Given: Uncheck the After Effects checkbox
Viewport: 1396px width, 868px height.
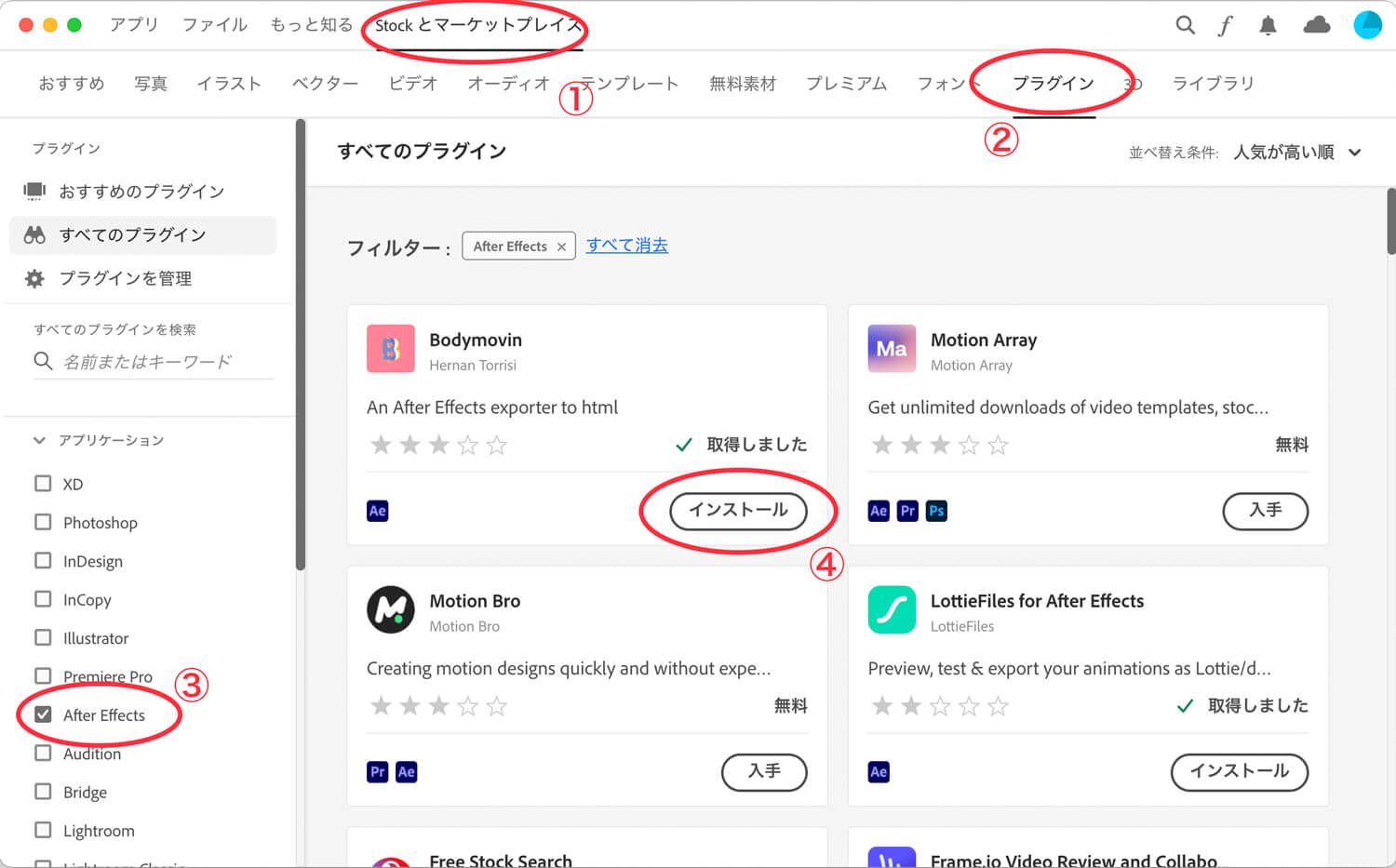Looking at the screenshot, I should [x=43, y=714].
